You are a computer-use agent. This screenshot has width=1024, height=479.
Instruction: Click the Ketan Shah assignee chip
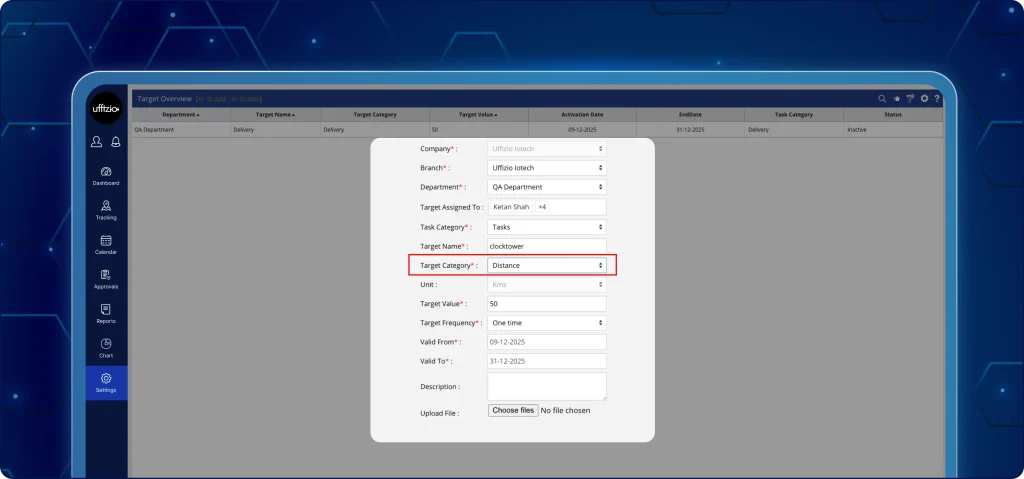(x=511, y=206)
